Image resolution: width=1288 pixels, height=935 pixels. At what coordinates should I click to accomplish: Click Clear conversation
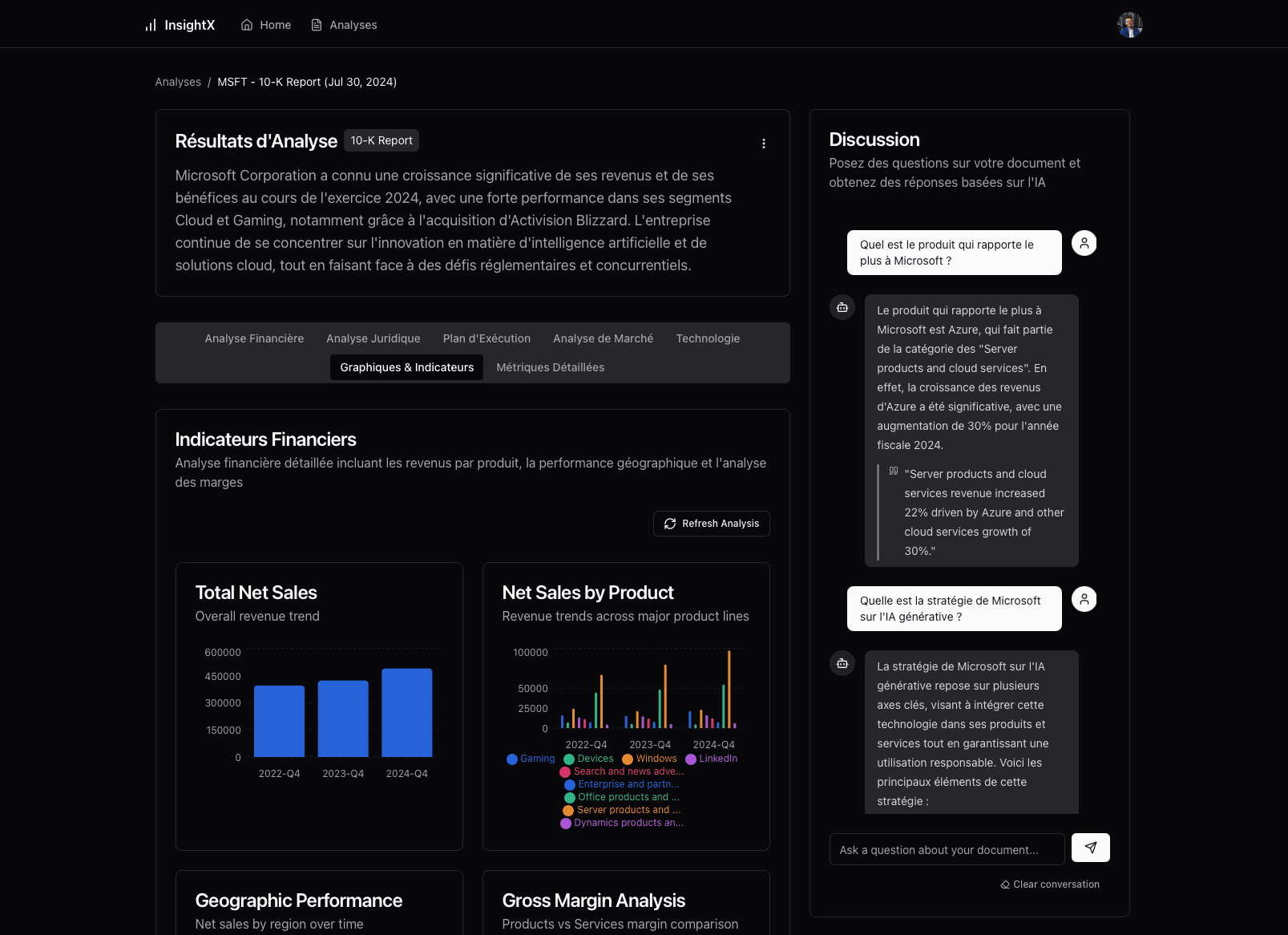(x=1050, y=884)
